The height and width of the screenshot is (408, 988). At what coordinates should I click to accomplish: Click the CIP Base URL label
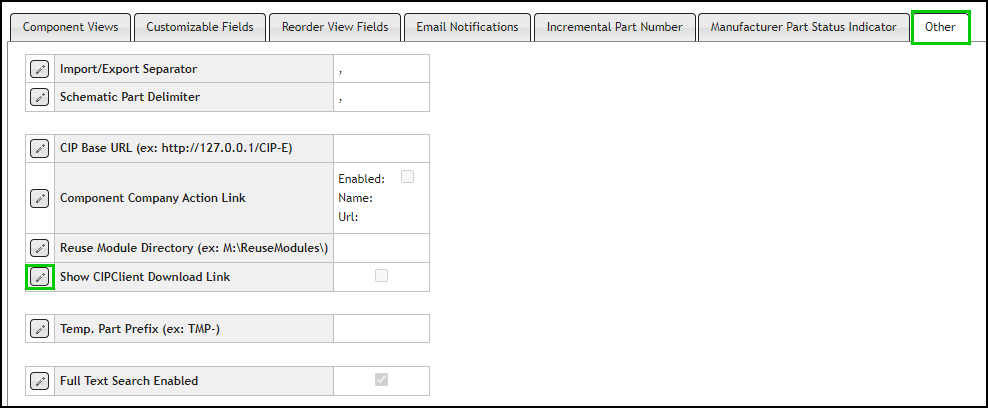(x=176, y=149)
